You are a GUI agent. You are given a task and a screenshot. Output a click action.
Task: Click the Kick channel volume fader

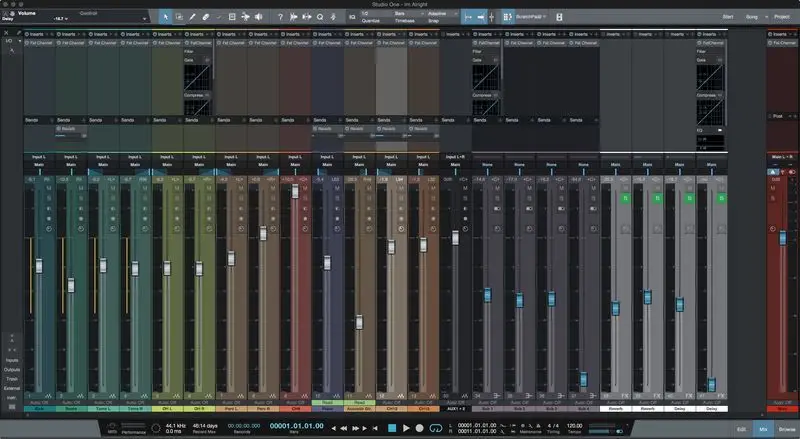click(39, 267)
